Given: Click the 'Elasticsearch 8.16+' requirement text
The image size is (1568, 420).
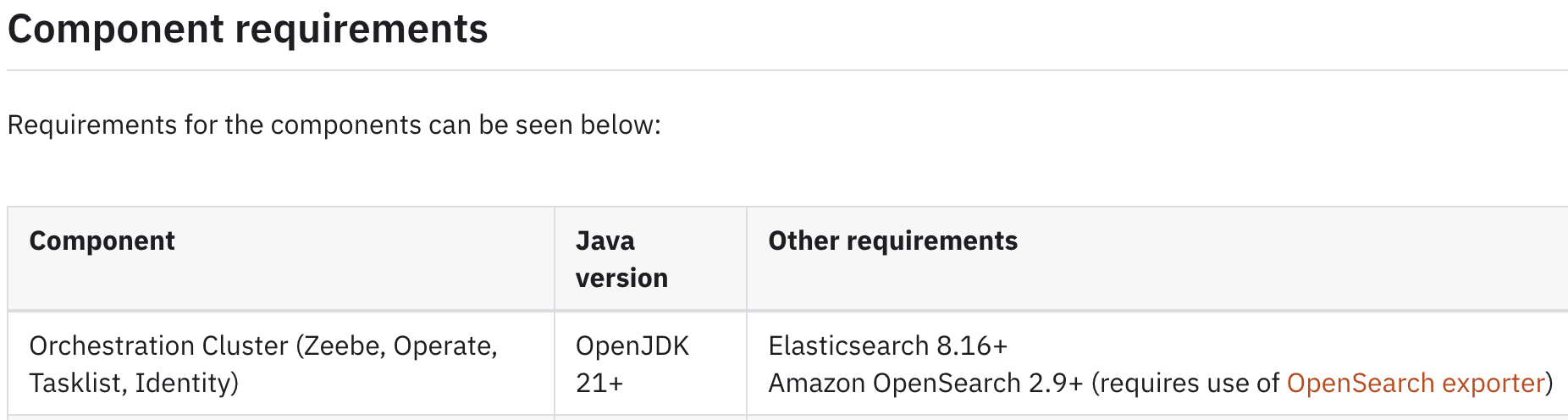Looking at the screenshot, I should pos(888,345).
